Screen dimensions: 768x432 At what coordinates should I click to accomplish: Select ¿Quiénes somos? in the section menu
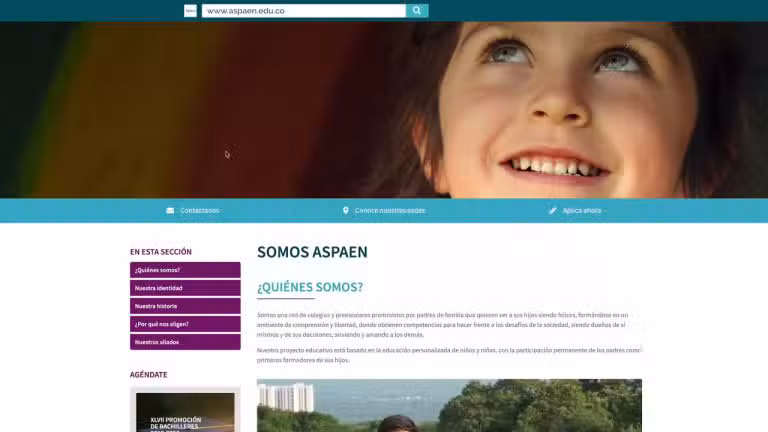tap(185, 270)
